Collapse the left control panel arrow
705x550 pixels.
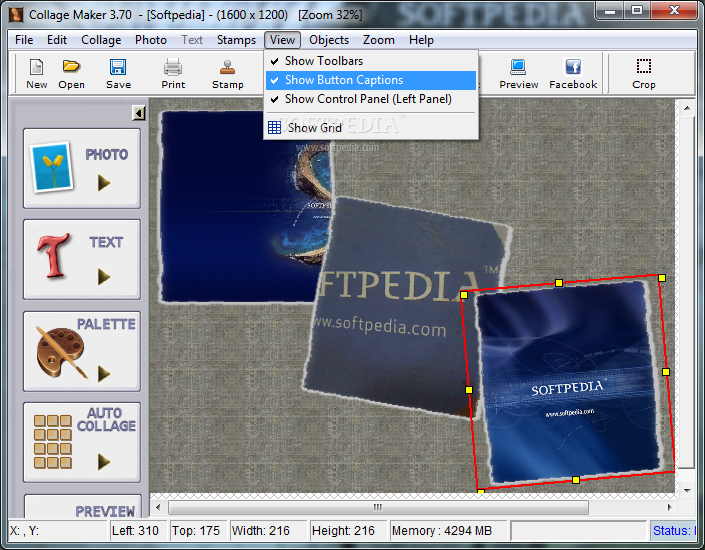pyautogui.click(x=138, y=113)
